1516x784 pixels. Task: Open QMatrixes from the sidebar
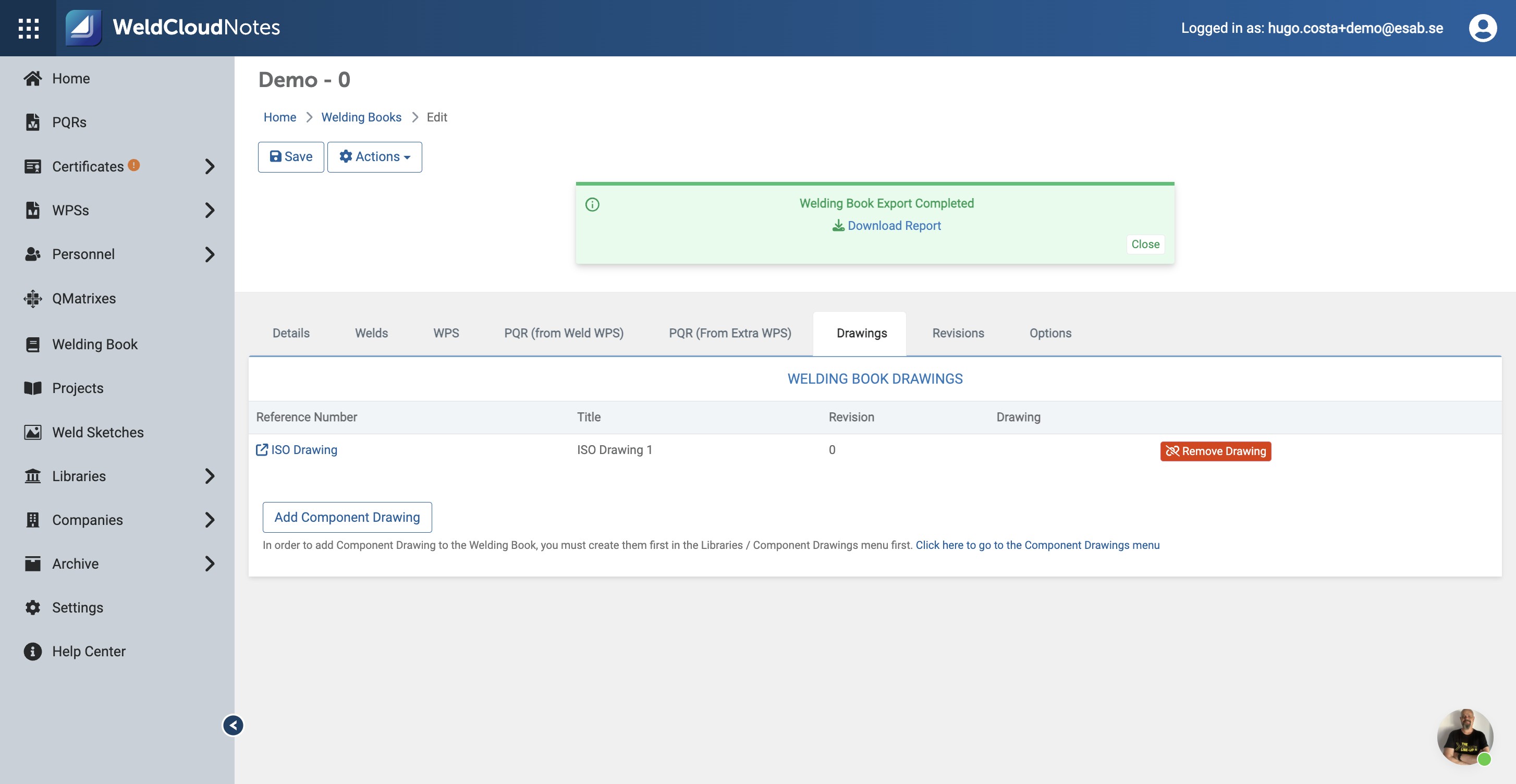coord(83,298)
